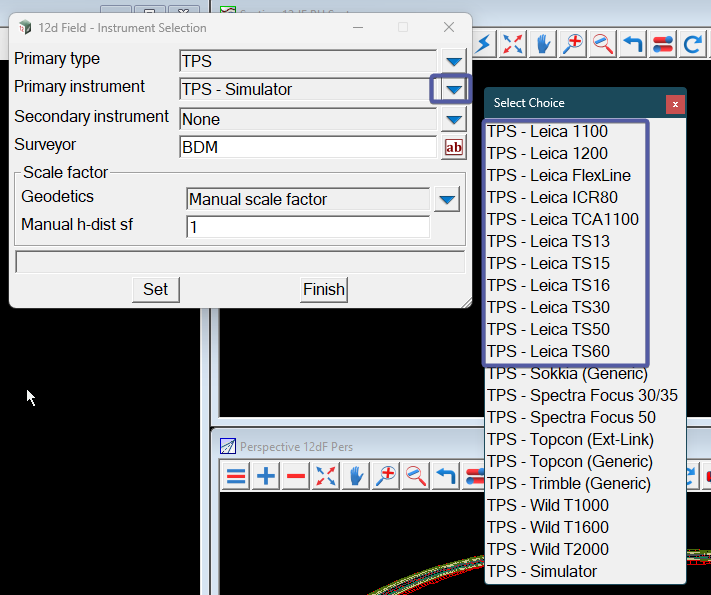Click the previous view arrow in Perspective toolbar
This screenshot has height=595, width=711.
pyautogui.click(x=446, y=476)
